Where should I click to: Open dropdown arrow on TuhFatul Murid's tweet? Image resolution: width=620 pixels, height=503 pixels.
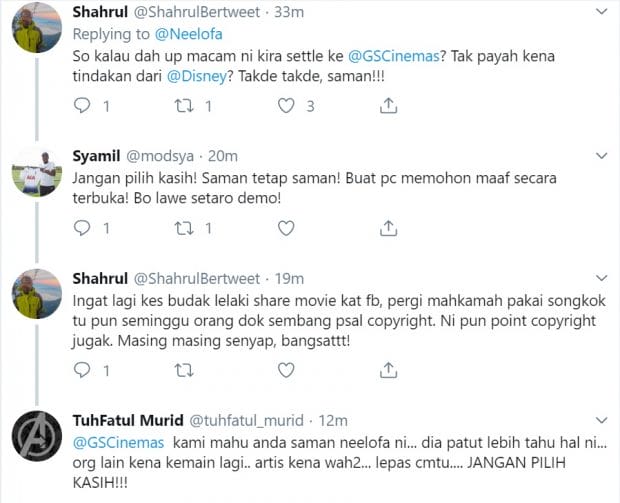click(600, 421)
